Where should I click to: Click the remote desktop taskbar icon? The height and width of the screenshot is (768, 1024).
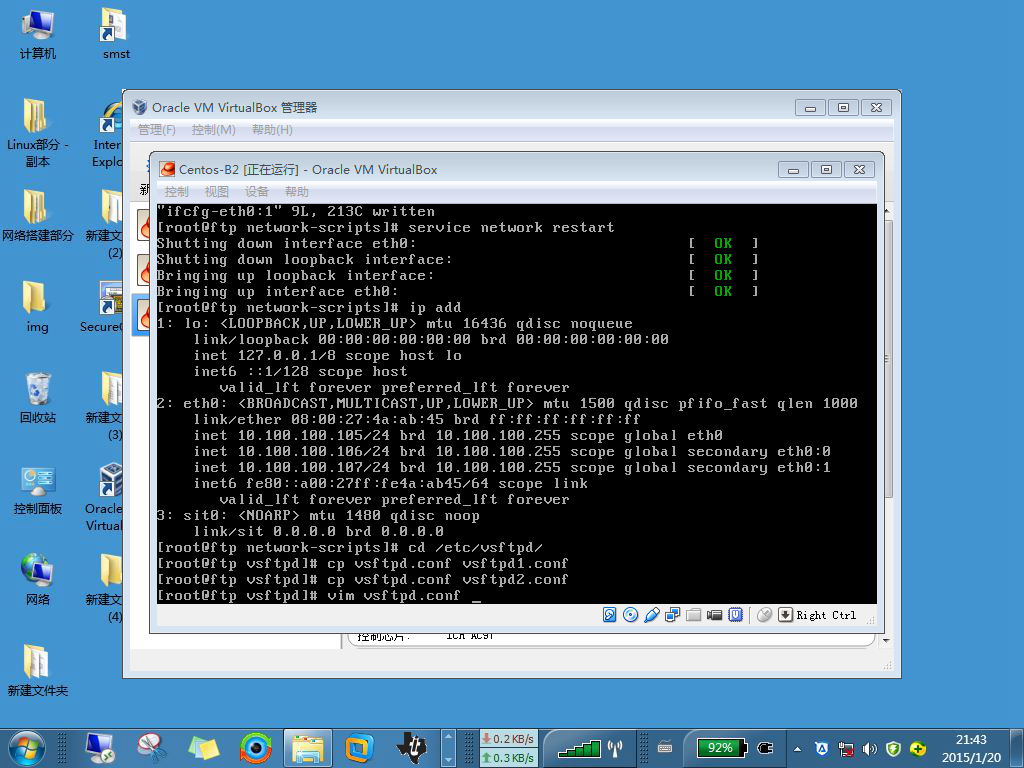[x=100, y=748]
